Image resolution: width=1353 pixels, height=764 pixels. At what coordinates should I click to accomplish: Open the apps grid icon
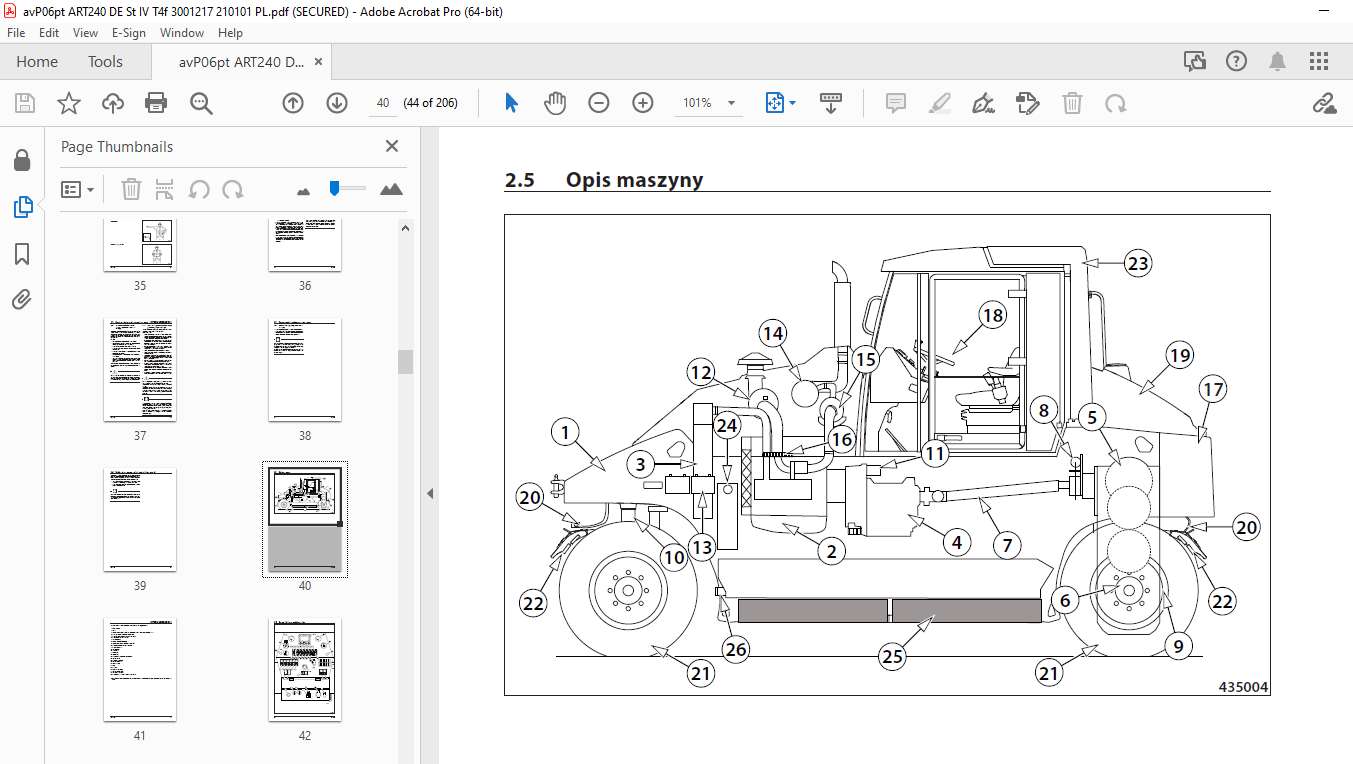coord(1319,62)
